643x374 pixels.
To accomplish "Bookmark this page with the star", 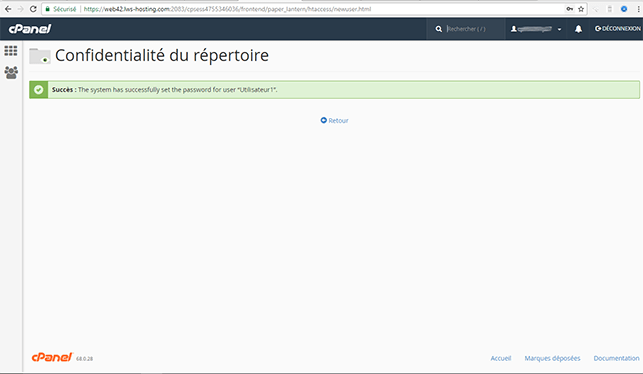I will pyautogui.click(x=581, y=9).
